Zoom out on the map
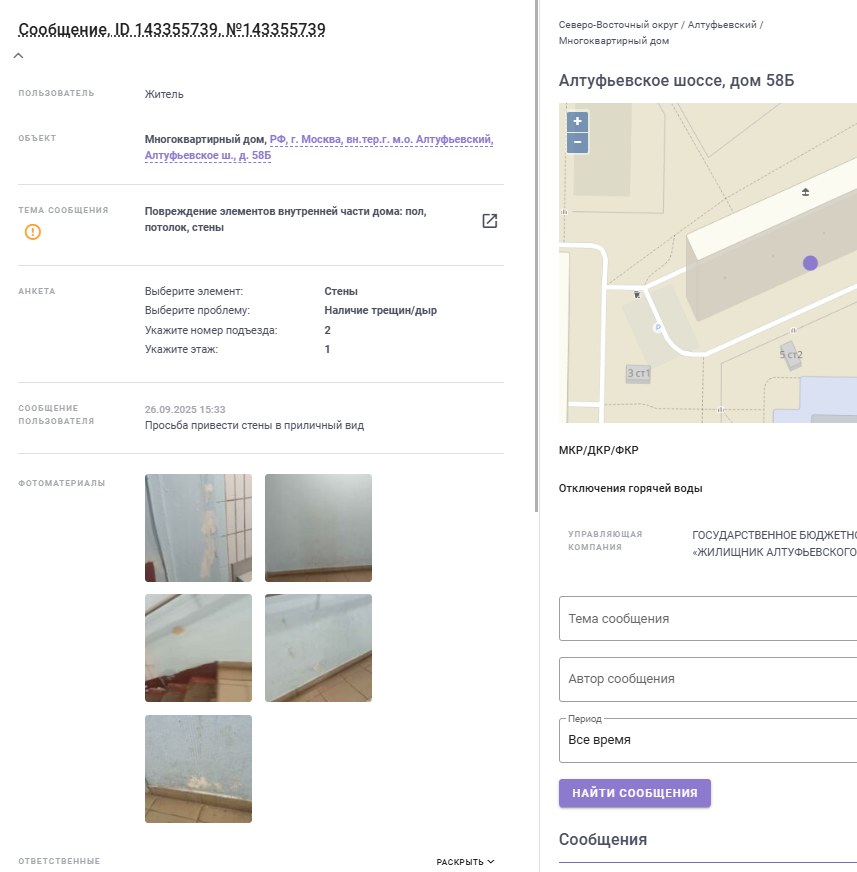This screenshot has width=857, height=872. [577, 143]
